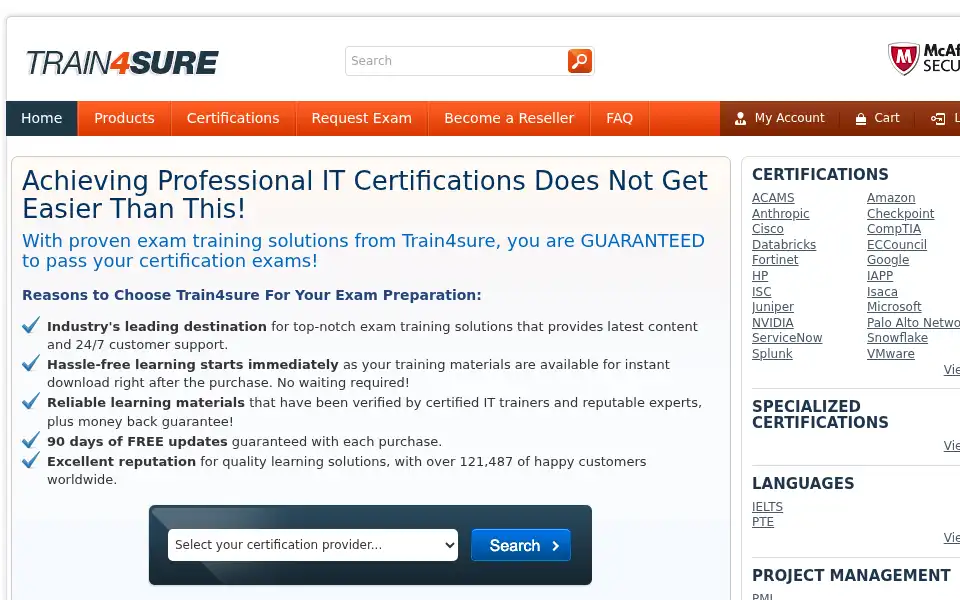Open the Cisco certification link
The height and width of the screenshot is (600, 960).
click(x=768, y=229)
